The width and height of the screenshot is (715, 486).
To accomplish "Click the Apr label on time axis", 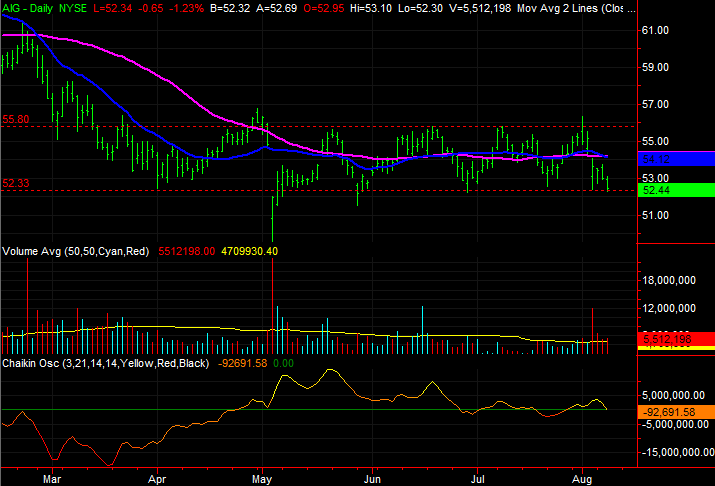I will click(x=157, y=479).
